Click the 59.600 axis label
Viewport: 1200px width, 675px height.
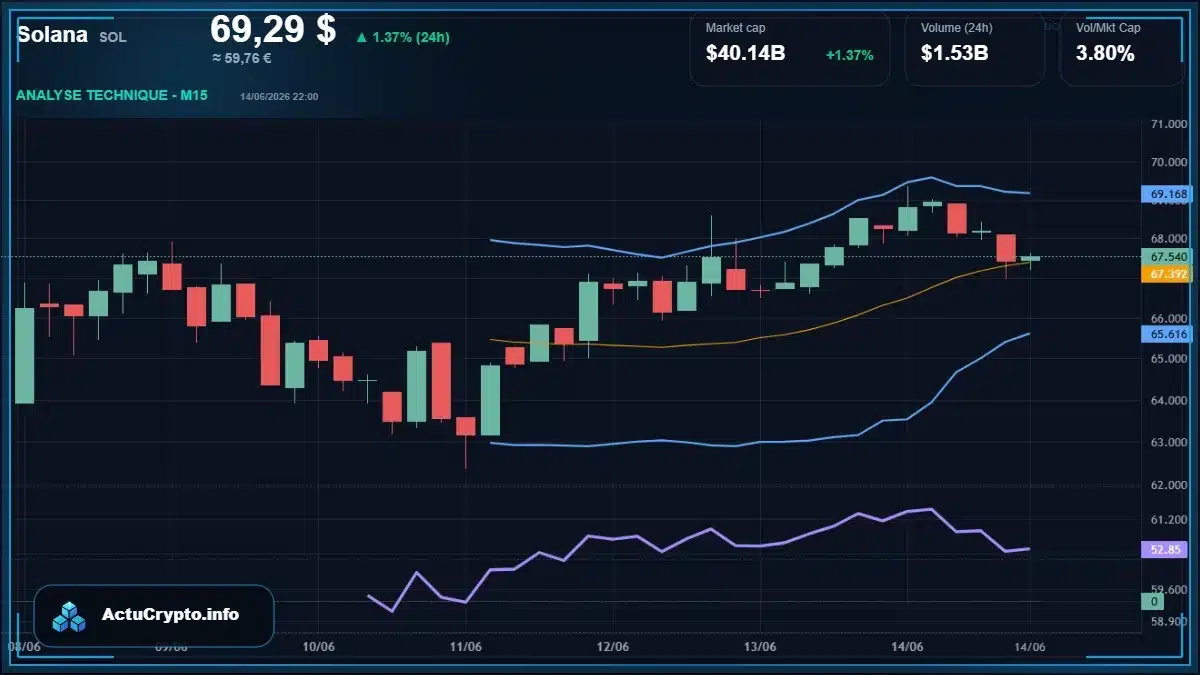pyautogui.click(x=1169, y=589)
